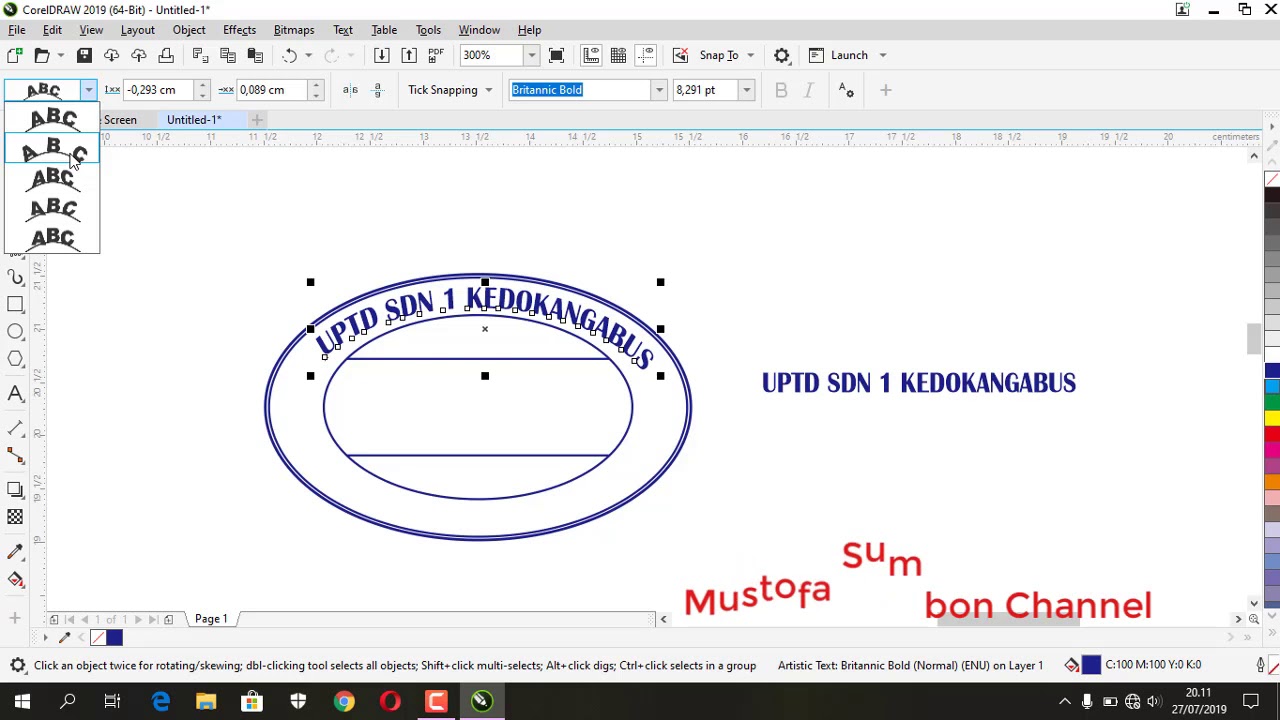Click the Full-screen preview icon
Image resolution: width=1280 pixels, height=720 pixels.
click(557, 55)
